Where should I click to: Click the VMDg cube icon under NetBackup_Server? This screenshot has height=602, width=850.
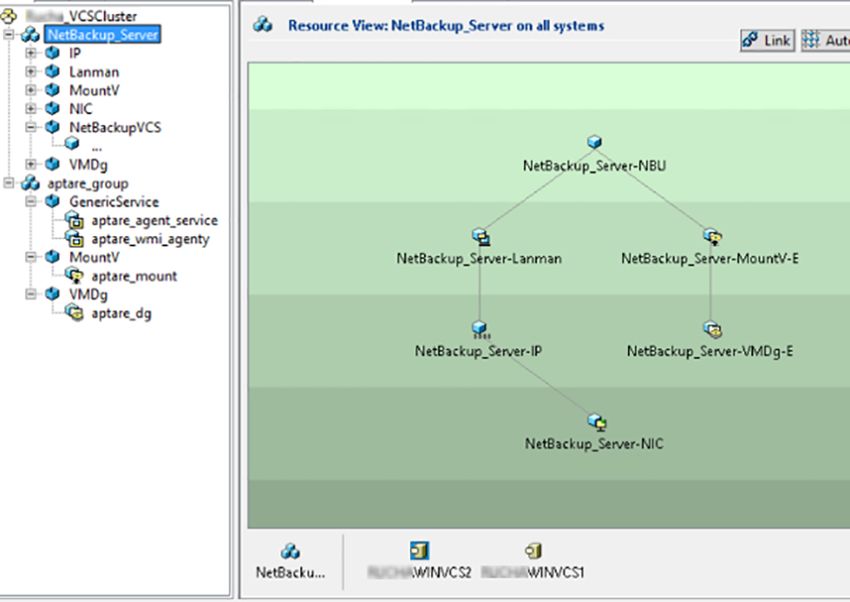(x=52, y=164)
